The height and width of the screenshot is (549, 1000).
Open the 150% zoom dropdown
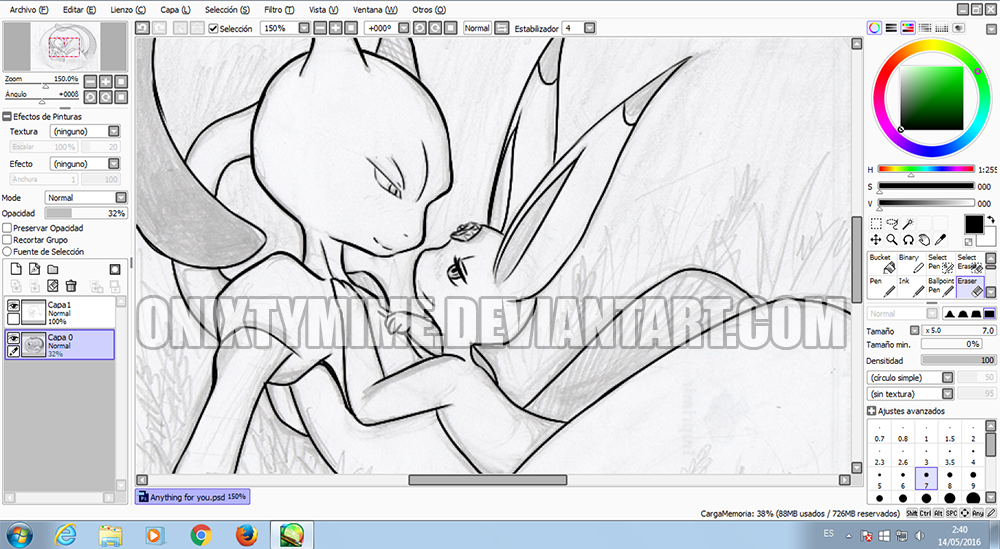click(x=304, y=28)
